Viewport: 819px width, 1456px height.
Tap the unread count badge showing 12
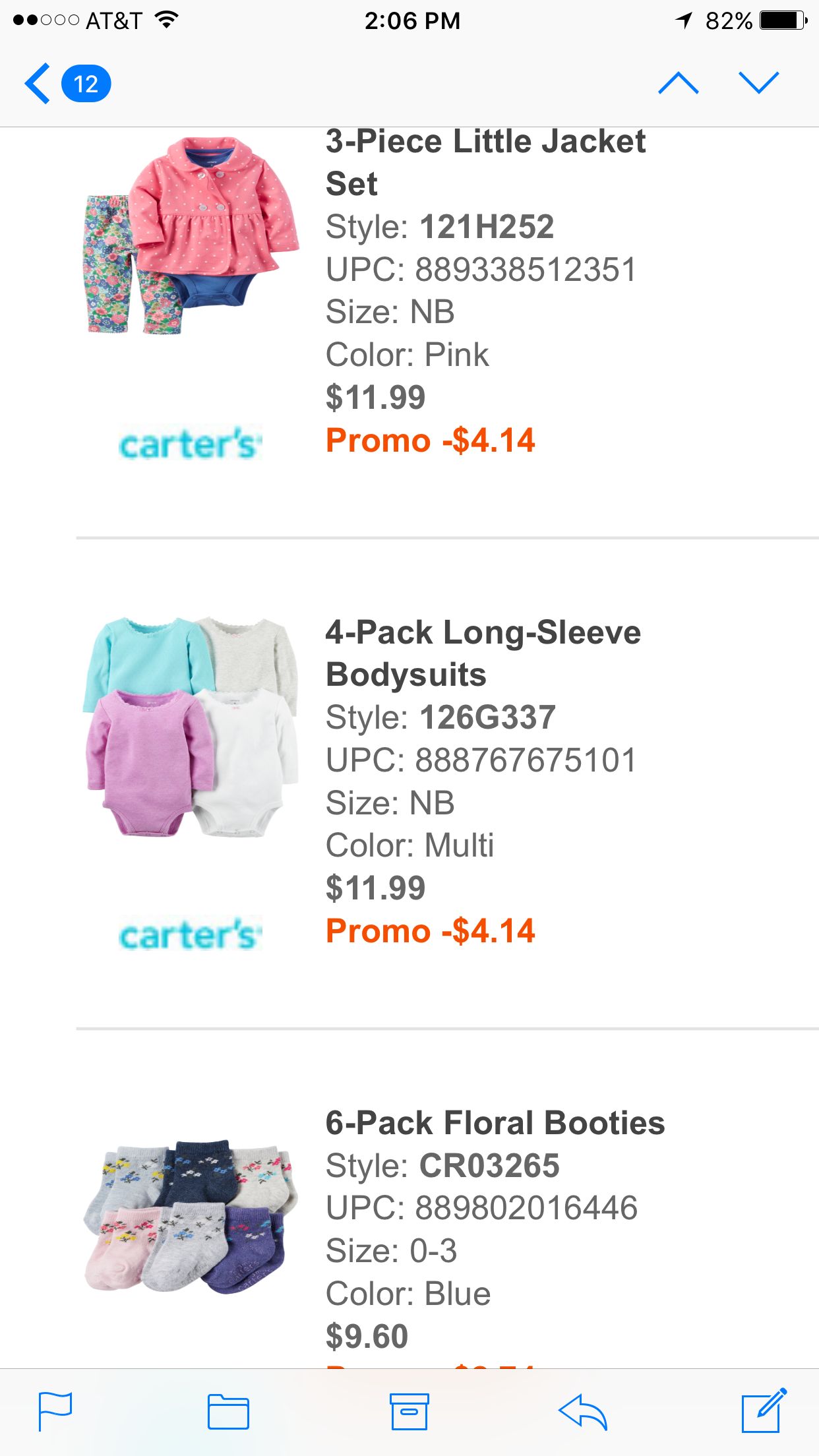point(86,84)
